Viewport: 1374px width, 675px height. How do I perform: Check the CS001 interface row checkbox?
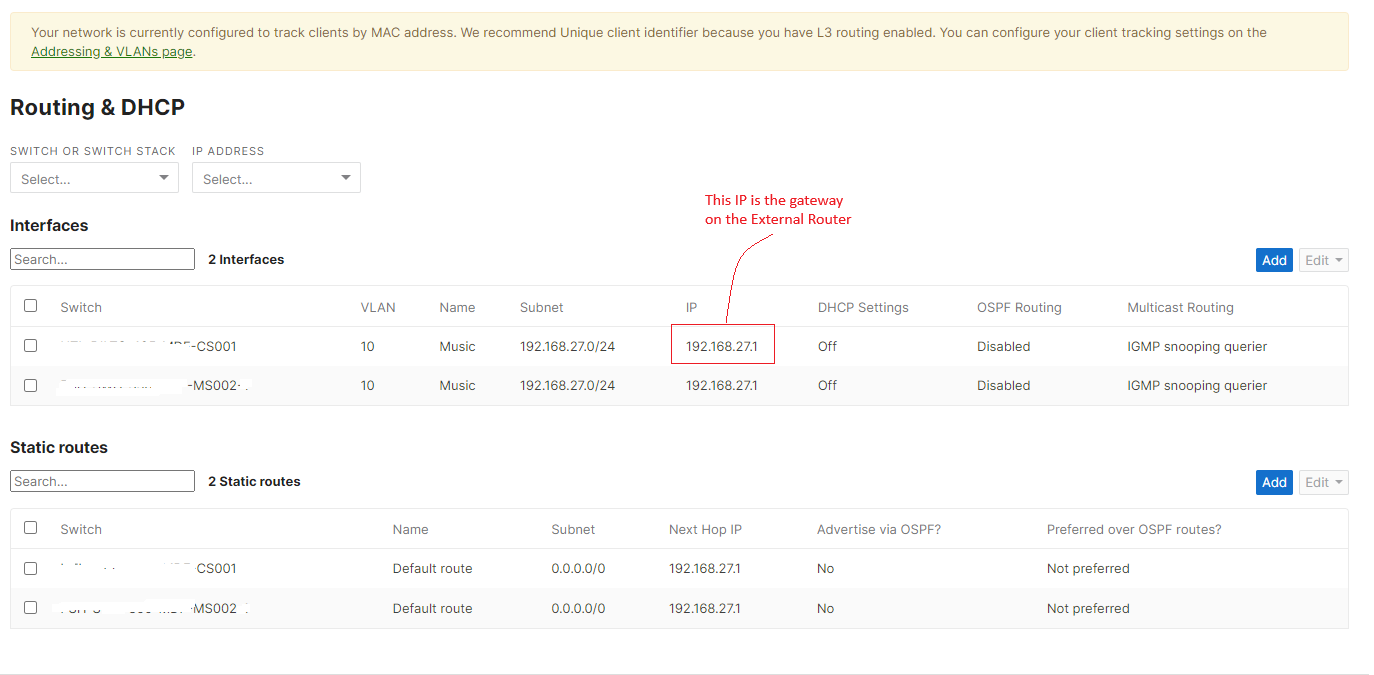click(x=30, y=345)
